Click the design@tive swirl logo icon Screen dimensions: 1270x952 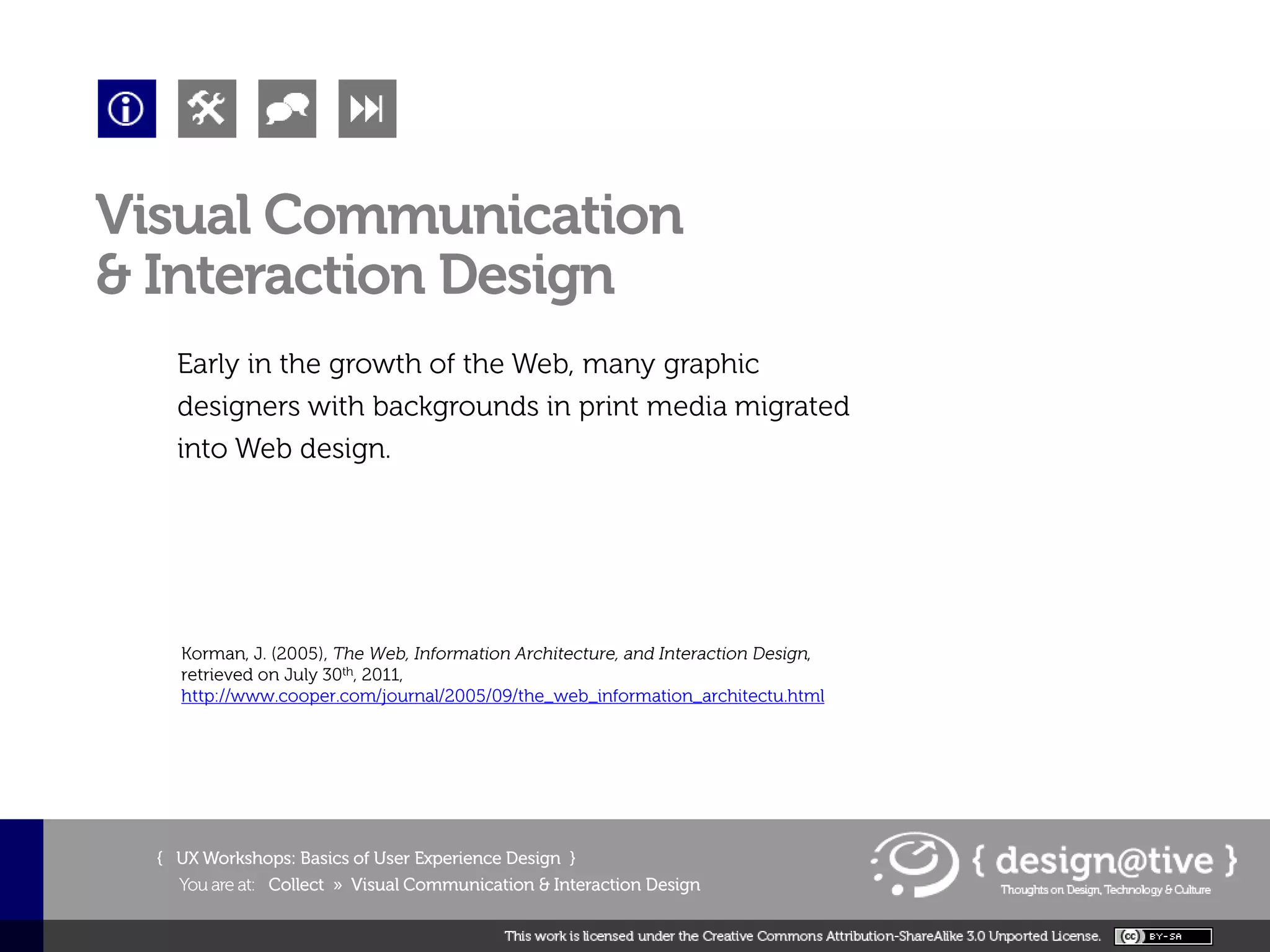tap(915, 865)
